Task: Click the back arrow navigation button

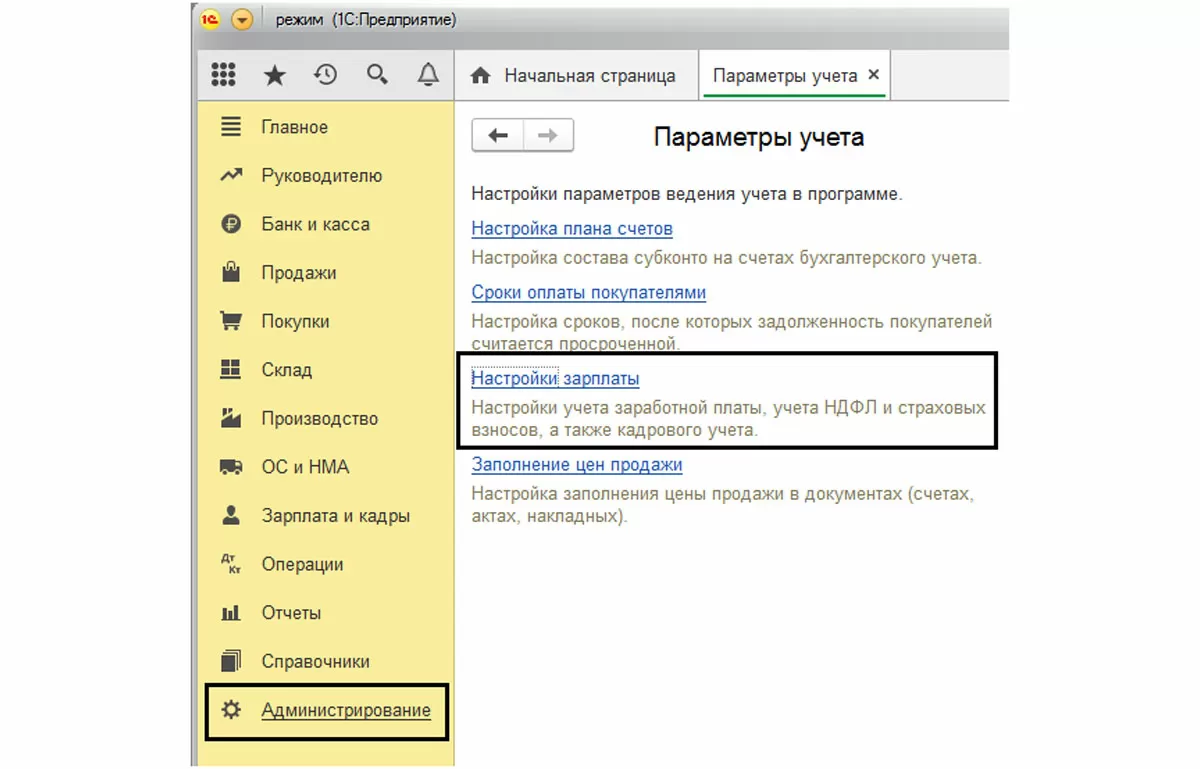Action: [497, 136]
